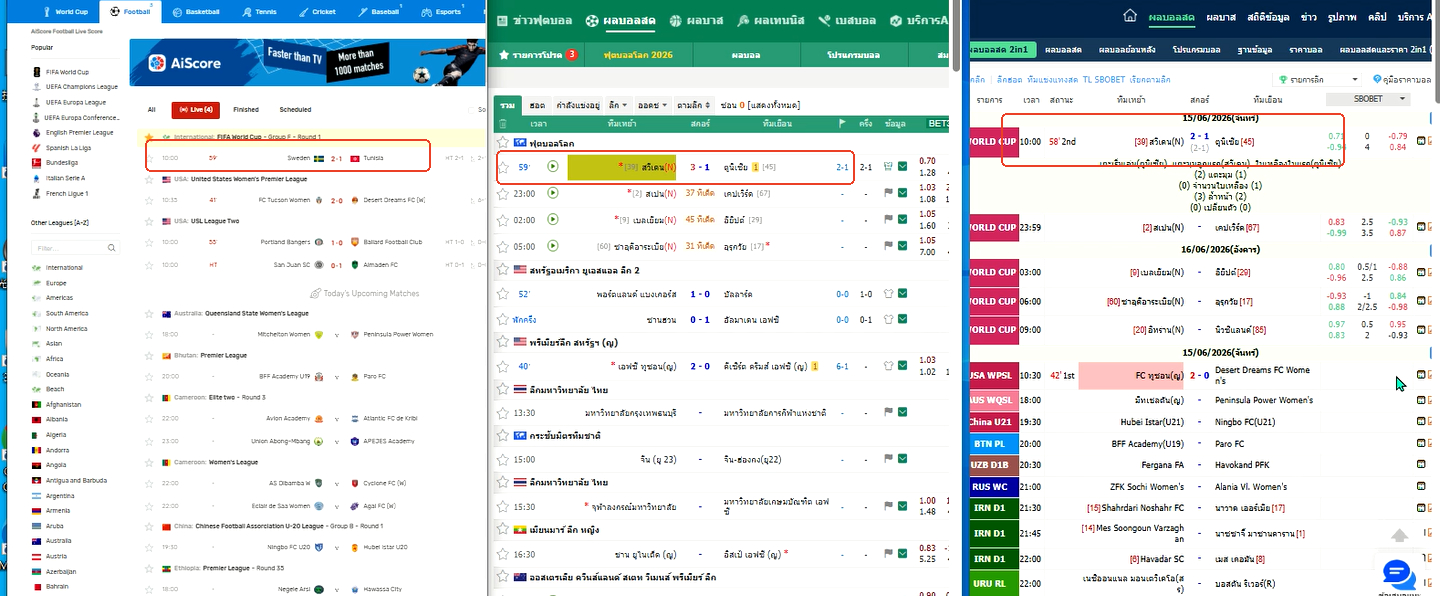
Task: Open the ลีก dropdown in green site
Action: point(617,105)
